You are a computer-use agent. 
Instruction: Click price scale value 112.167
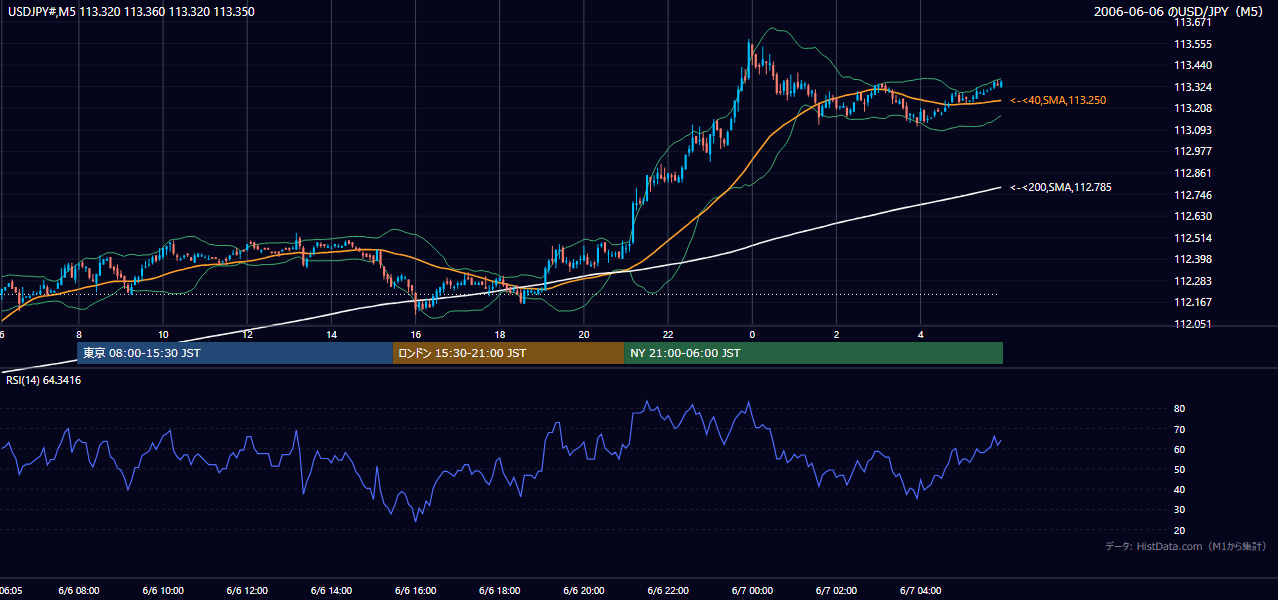point(1192,302)
